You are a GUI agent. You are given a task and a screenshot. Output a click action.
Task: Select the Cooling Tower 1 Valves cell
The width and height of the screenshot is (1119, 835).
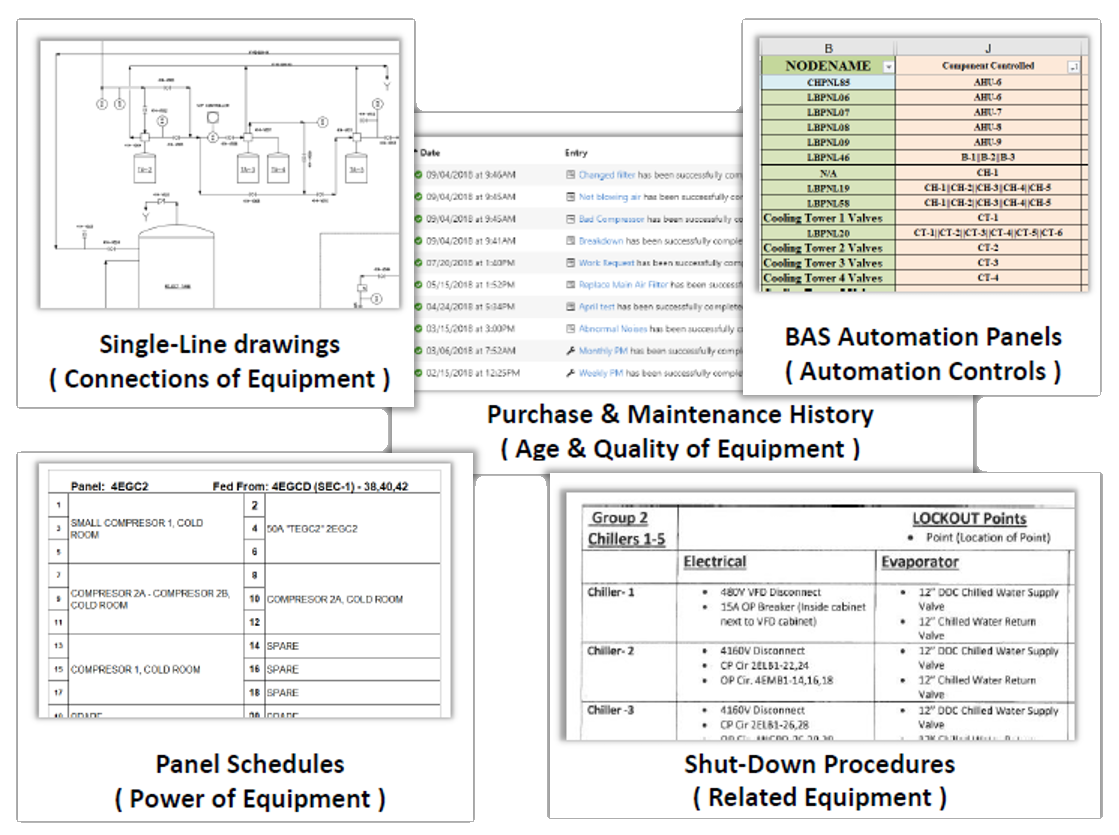[x=828, y=218]
